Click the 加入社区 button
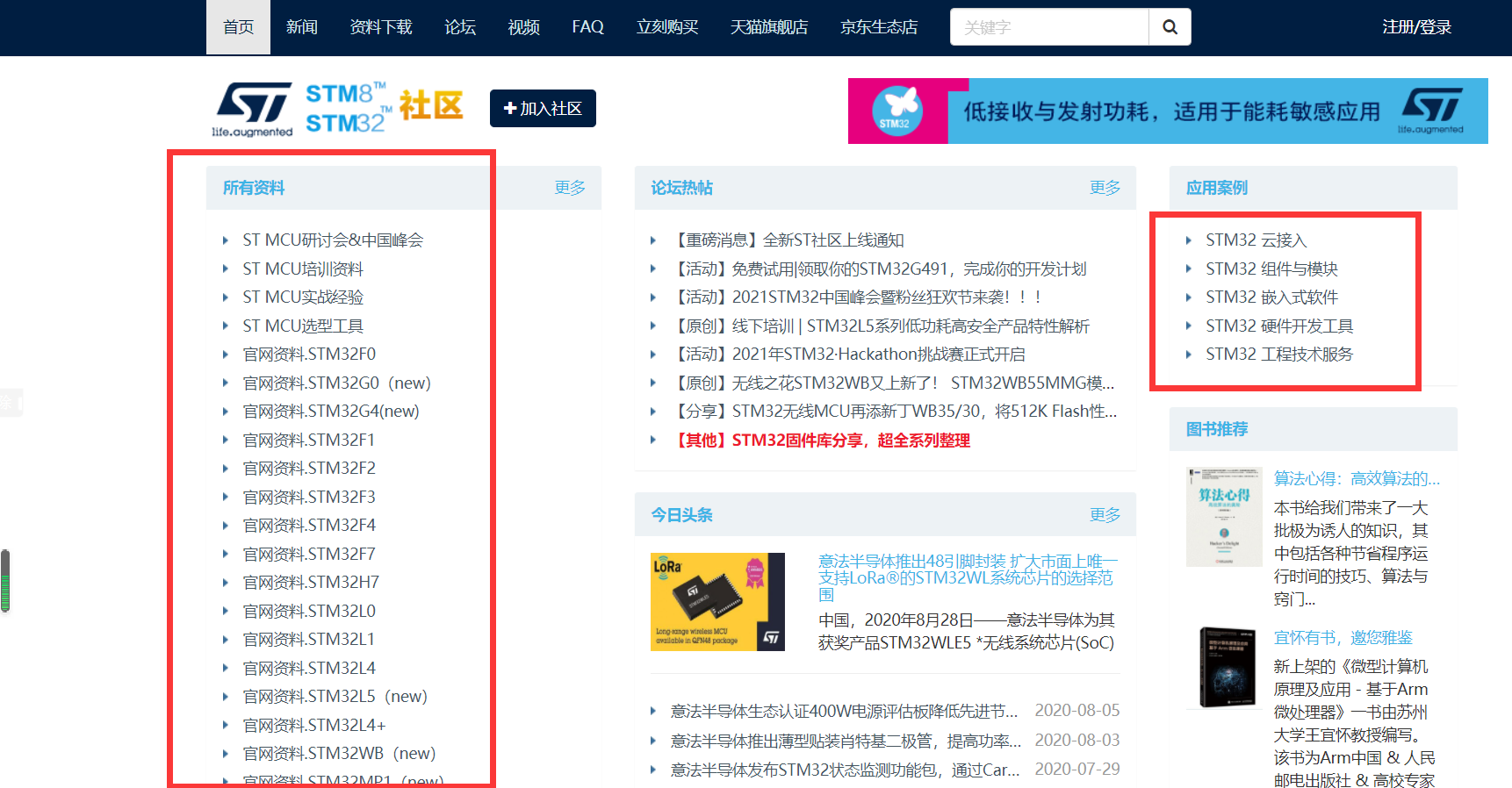The height and width of the screenshot is (788, 1512). click(x=543, y=108)
